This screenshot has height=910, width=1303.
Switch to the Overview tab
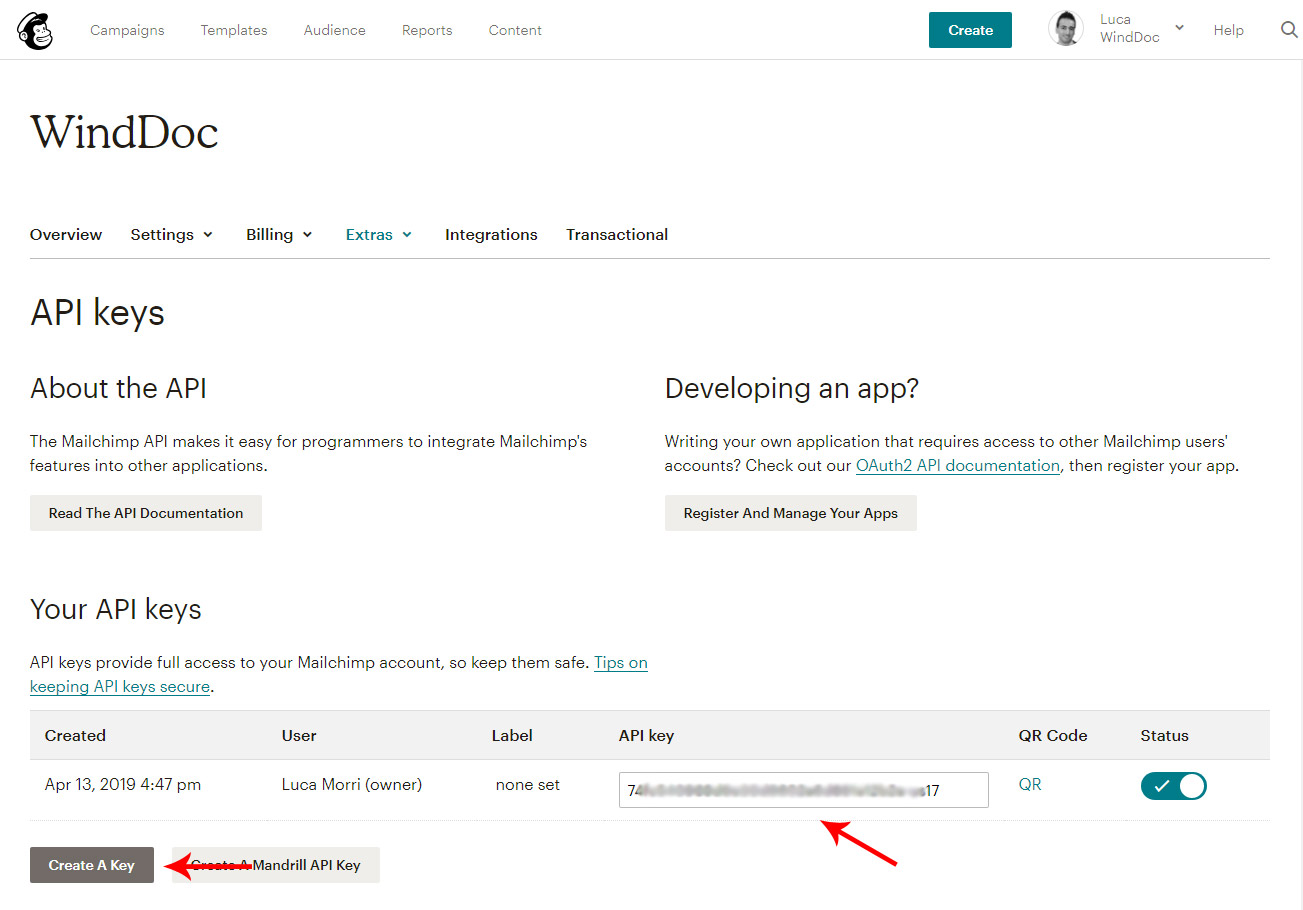click(x=66, y=235)
